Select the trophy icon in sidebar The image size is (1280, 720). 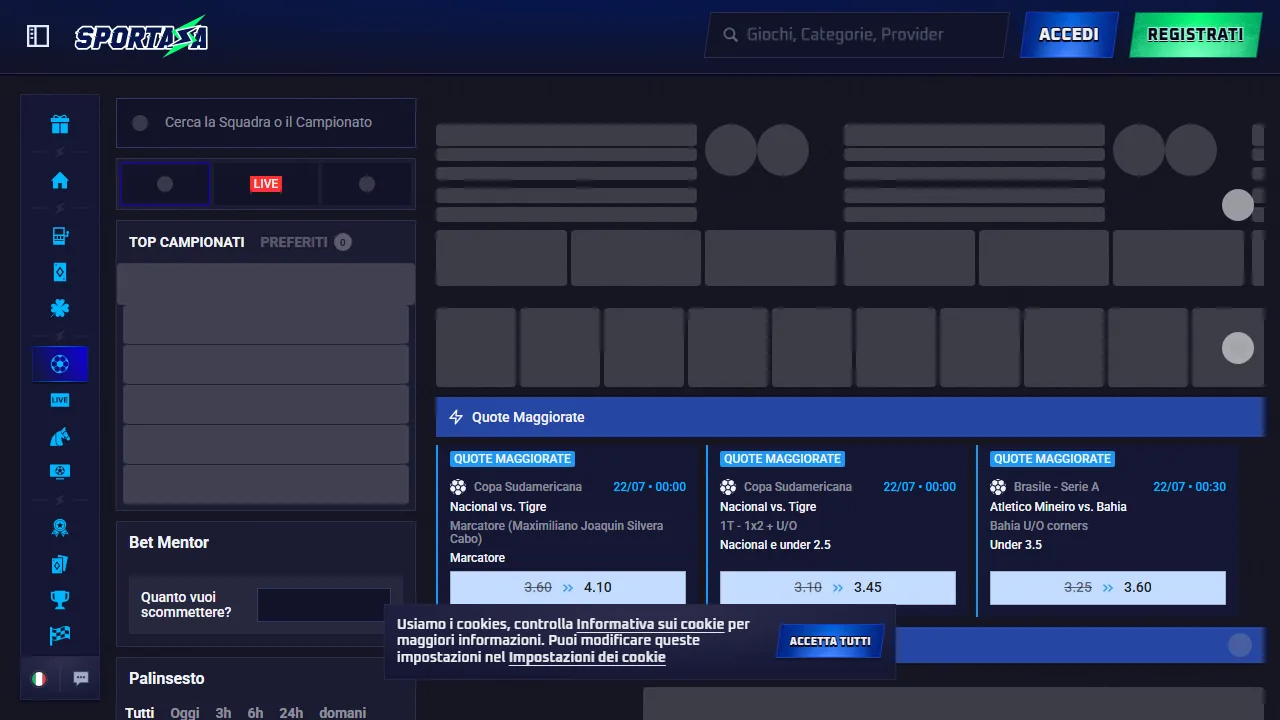coord(60,600)
